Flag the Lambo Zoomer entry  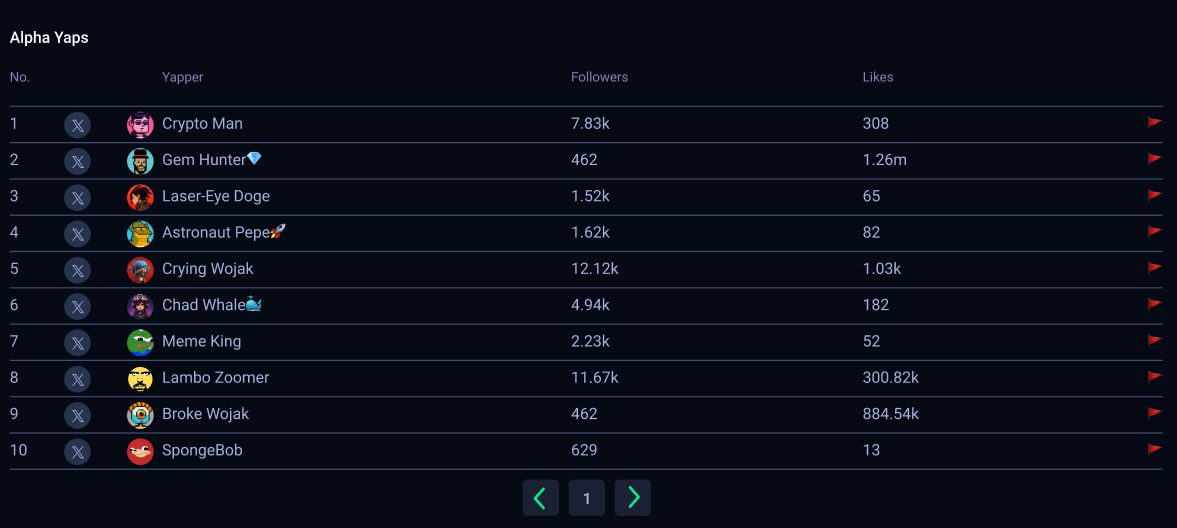click(1154, 376)
